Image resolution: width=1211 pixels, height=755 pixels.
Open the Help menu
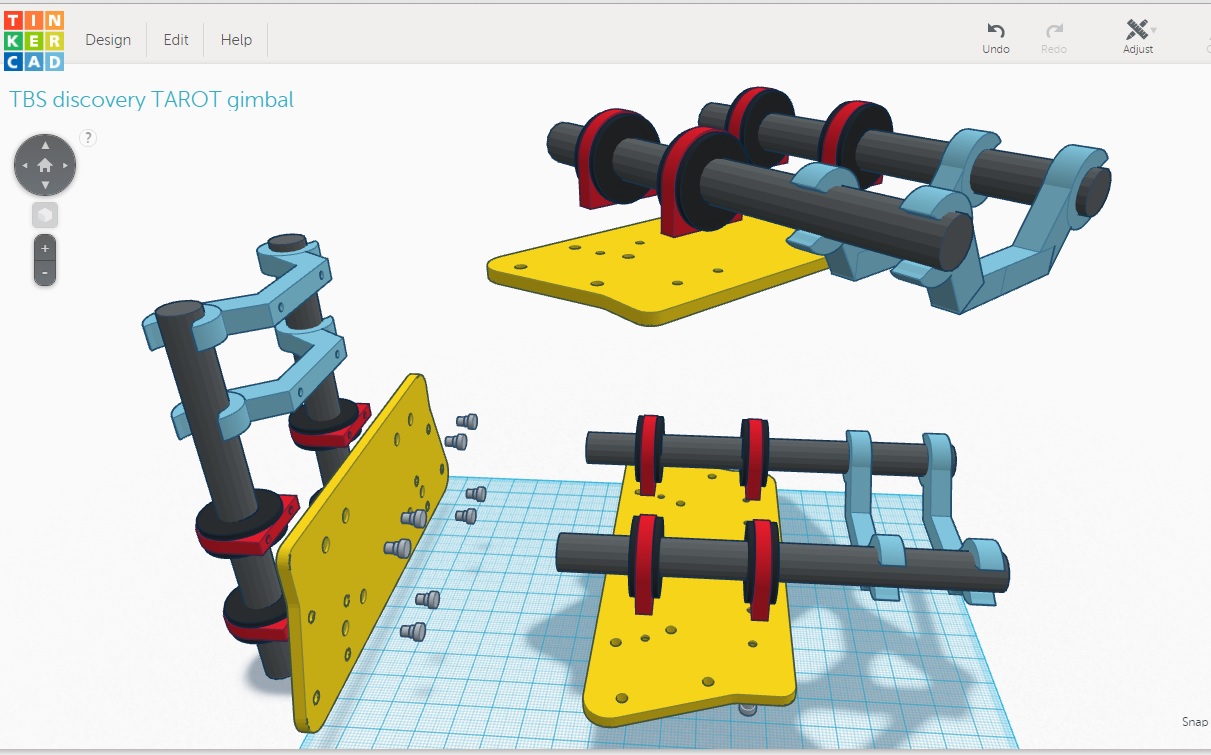point(236,40)
